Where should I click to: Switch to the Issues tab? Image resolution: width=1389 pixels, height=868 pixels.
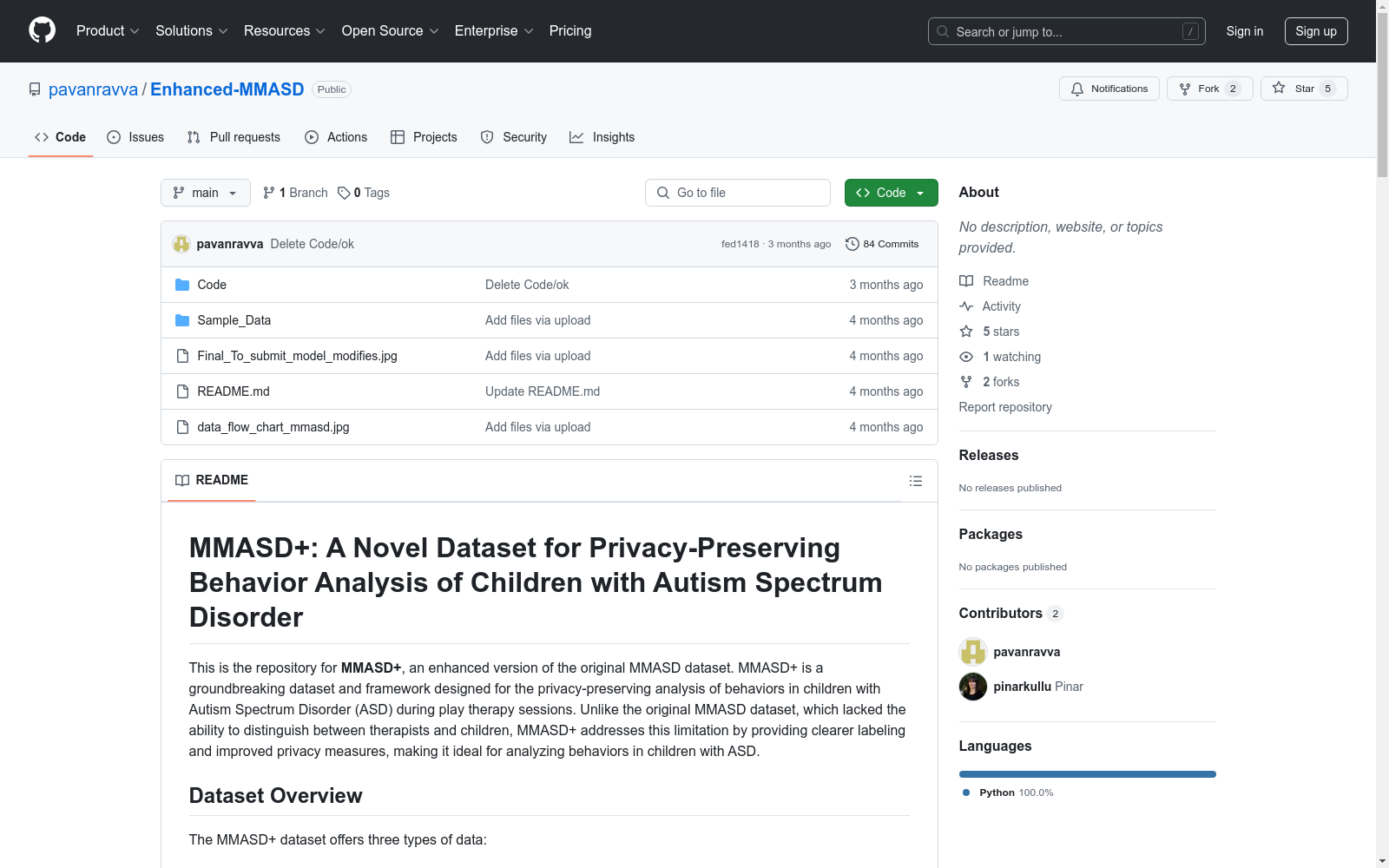[135, 137]
